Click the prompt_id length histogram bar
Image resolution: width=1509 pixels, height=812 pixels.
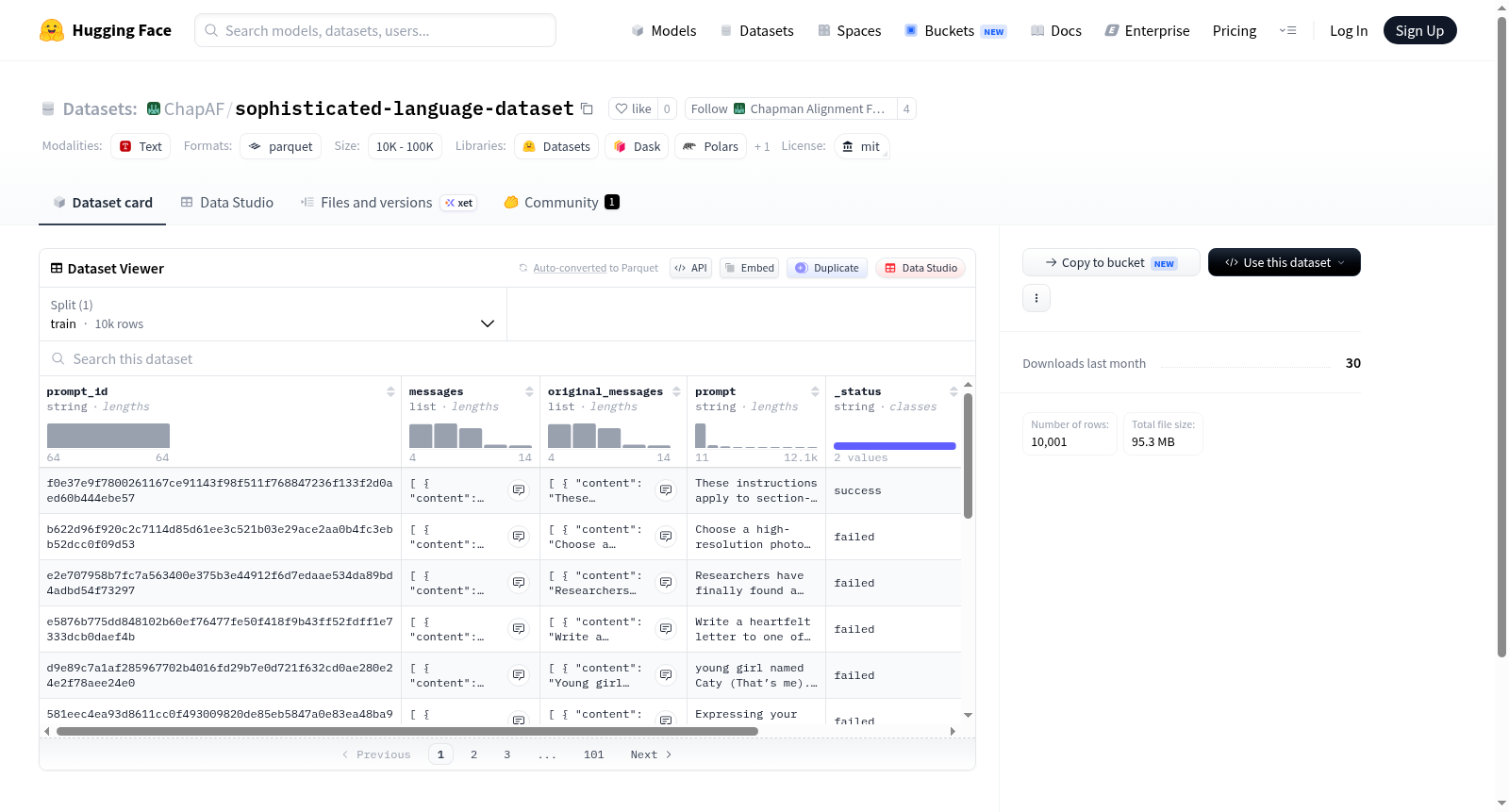tap(108, 436)
